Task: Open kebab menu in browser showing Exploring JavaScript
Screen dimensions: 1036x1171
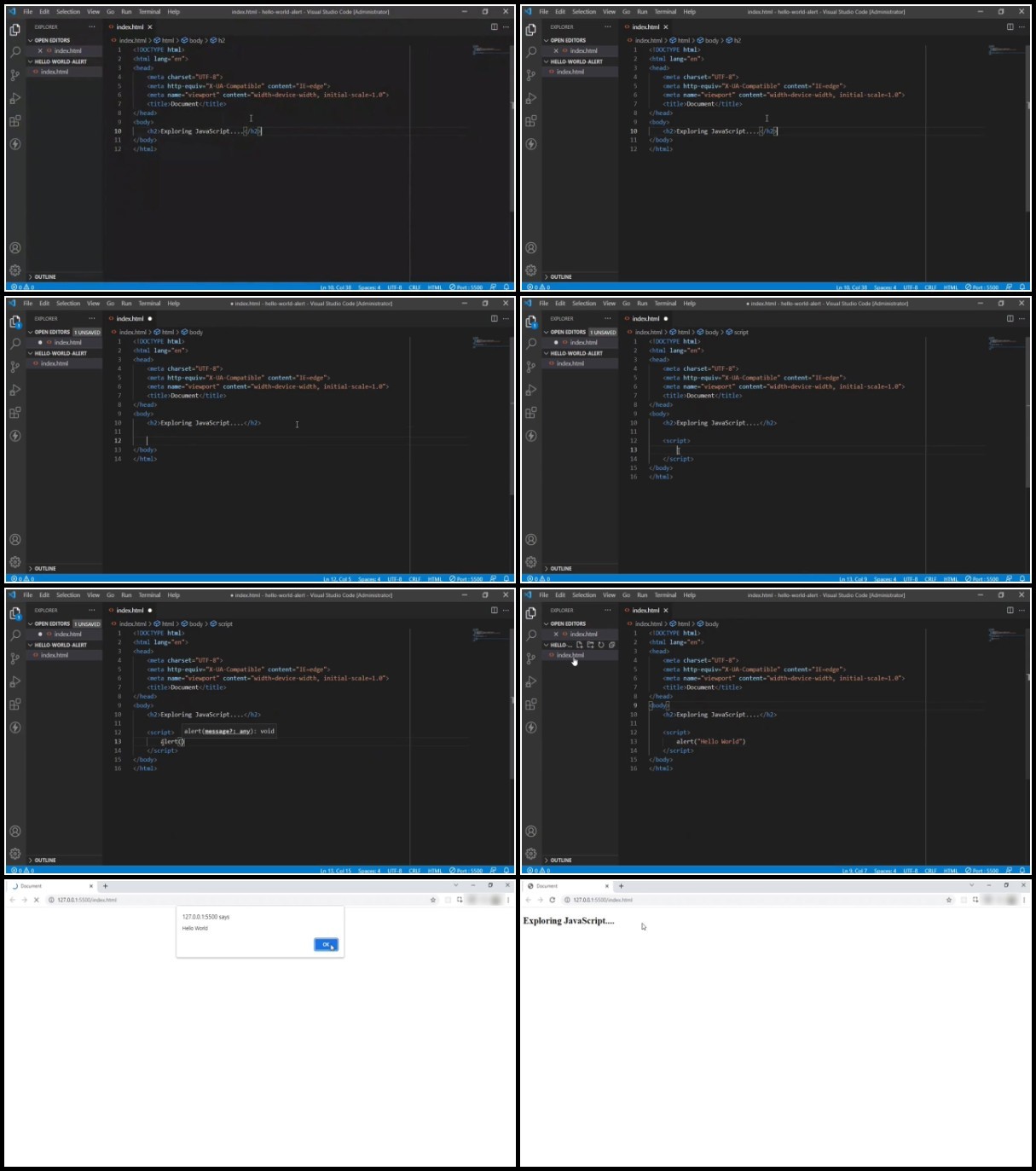Action: coord(1024,900)
